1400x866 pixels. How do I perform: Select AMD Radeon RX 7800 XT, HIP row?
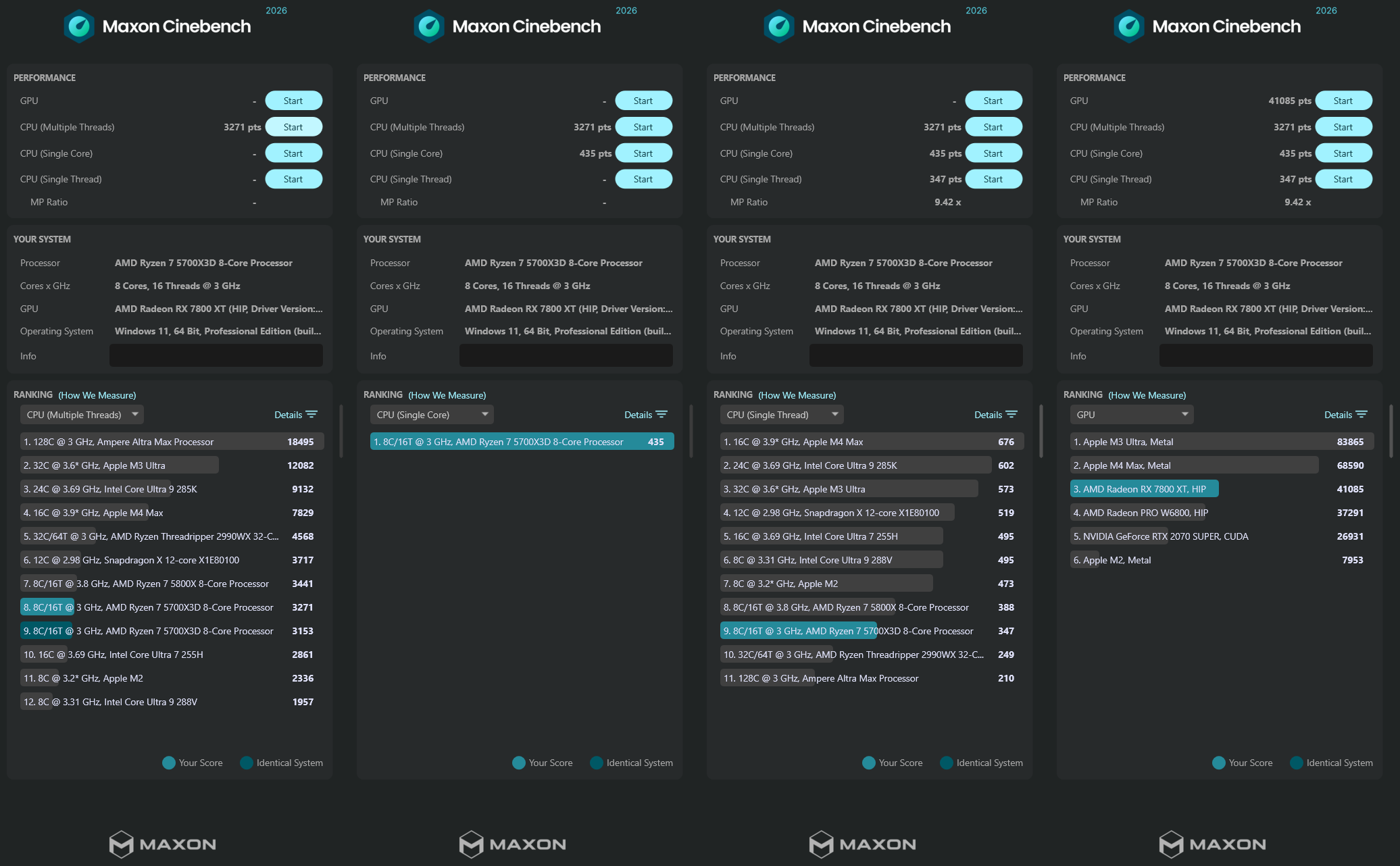[1222, 489]
